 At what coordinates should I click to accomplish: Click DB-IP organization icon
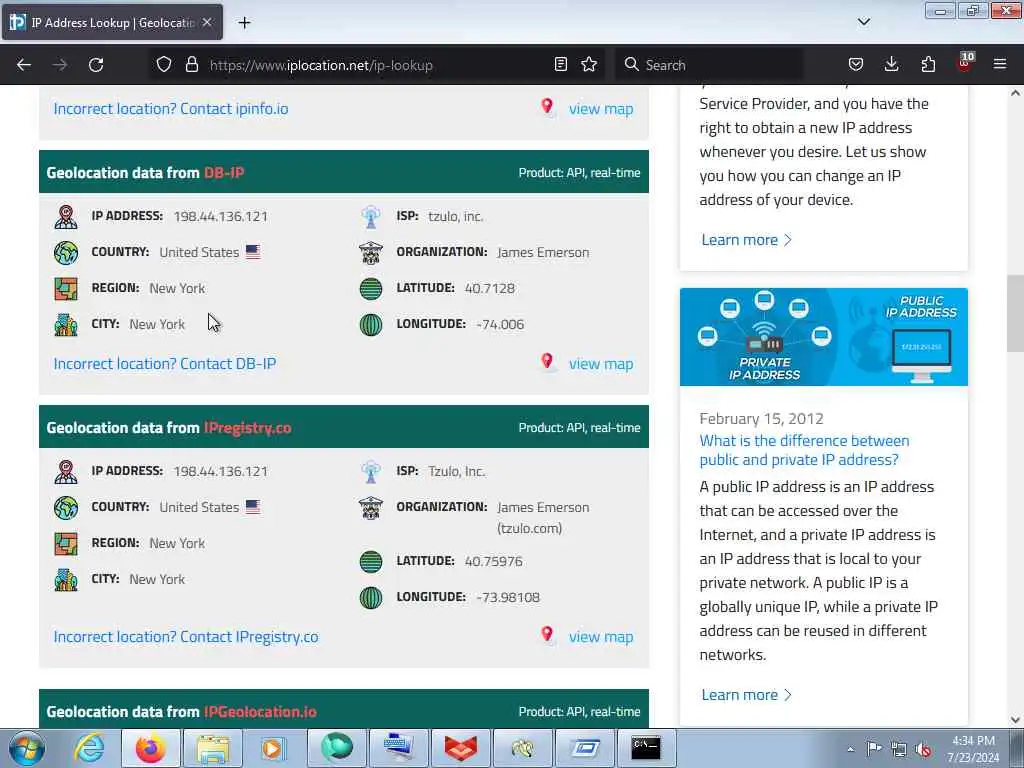click(x=371, y=253)
